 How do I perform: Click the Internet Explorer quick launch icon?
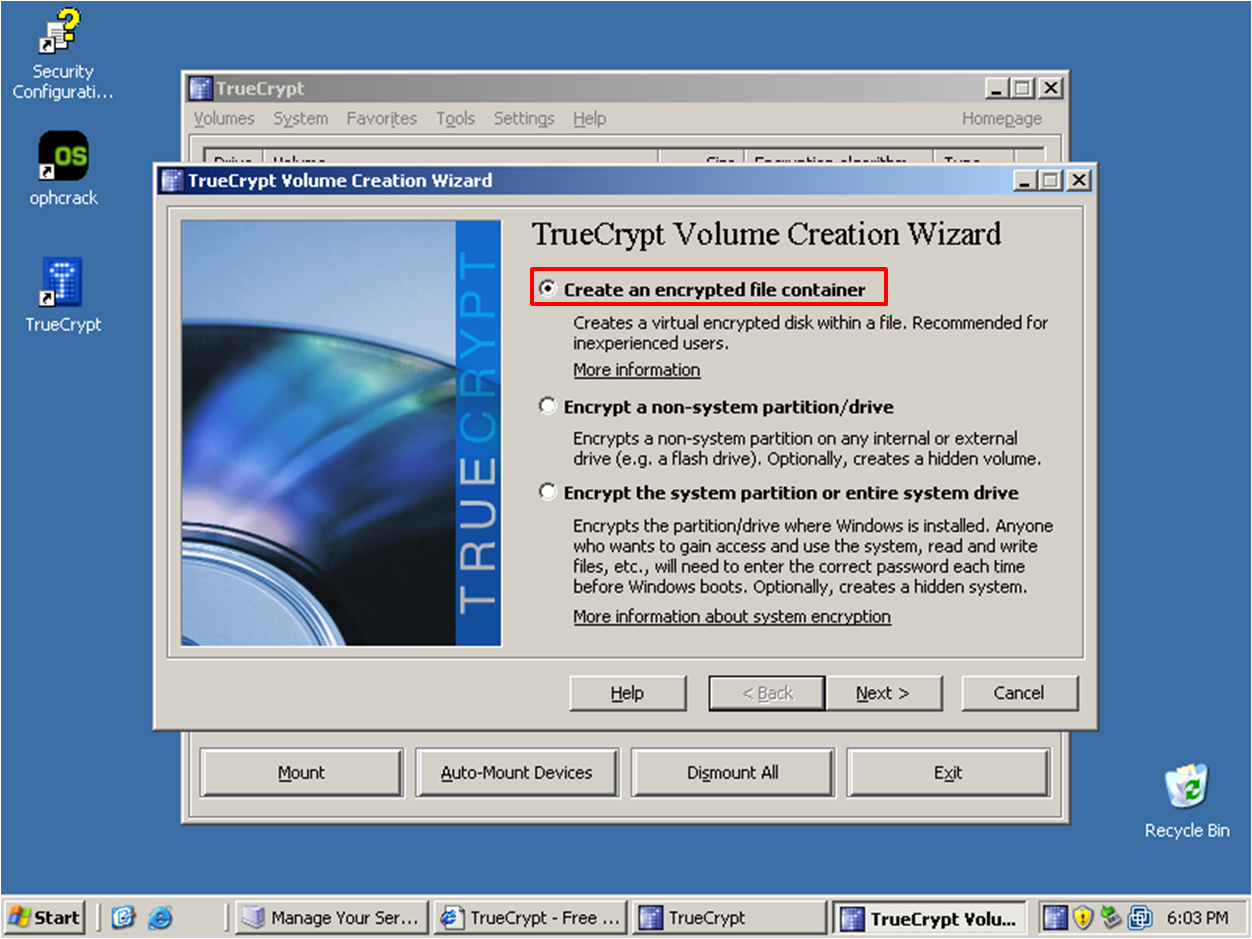(160, 917)
